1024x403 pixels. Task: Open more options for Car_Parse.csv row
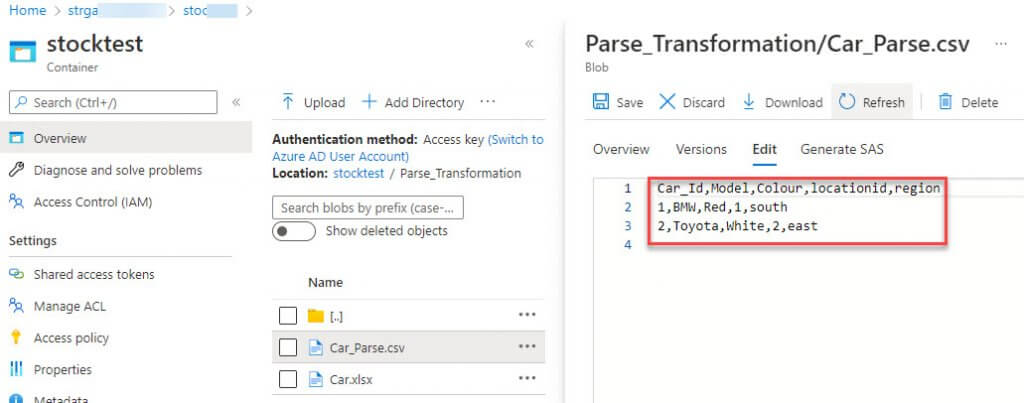tap(527, 347)
